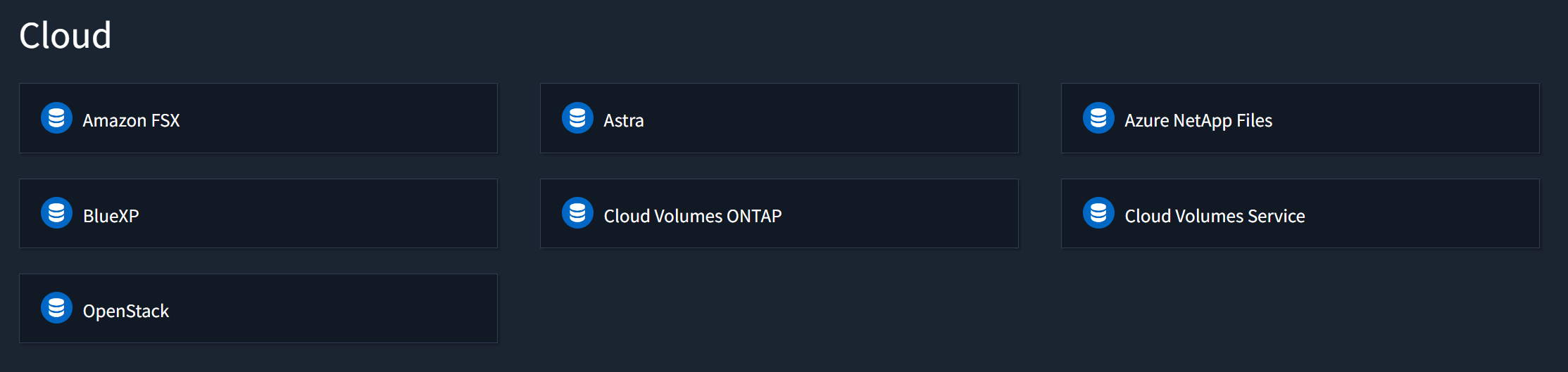Click the Cloud section heading
The width and height of the screenshot is (1568, 372).
pos(65,35)
